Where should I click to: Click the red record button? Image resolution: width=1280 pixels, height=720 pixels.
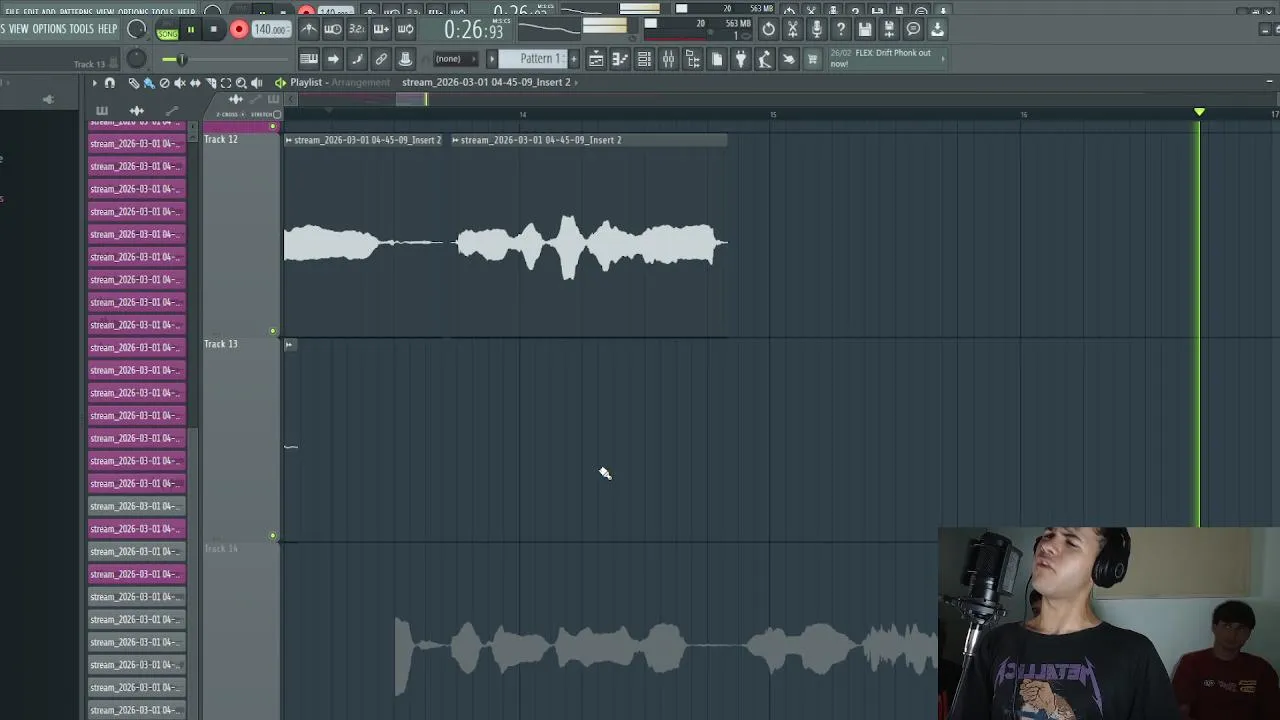pos(239,30)
